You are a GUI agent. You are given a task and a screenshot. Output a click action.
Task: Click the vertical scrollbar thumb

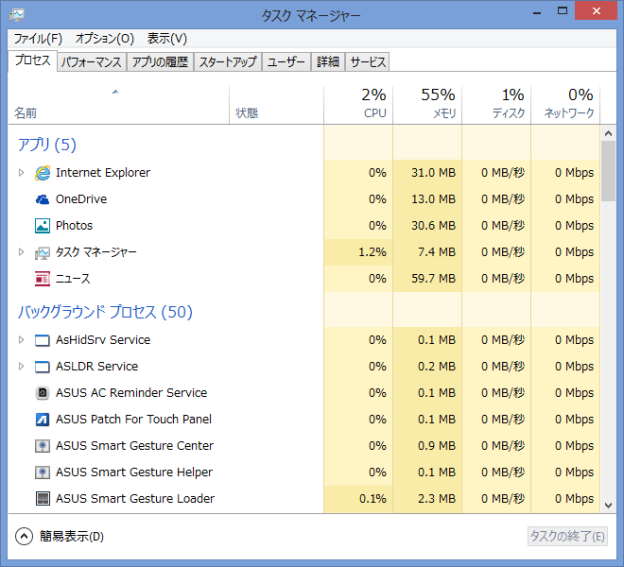point(608,171)
